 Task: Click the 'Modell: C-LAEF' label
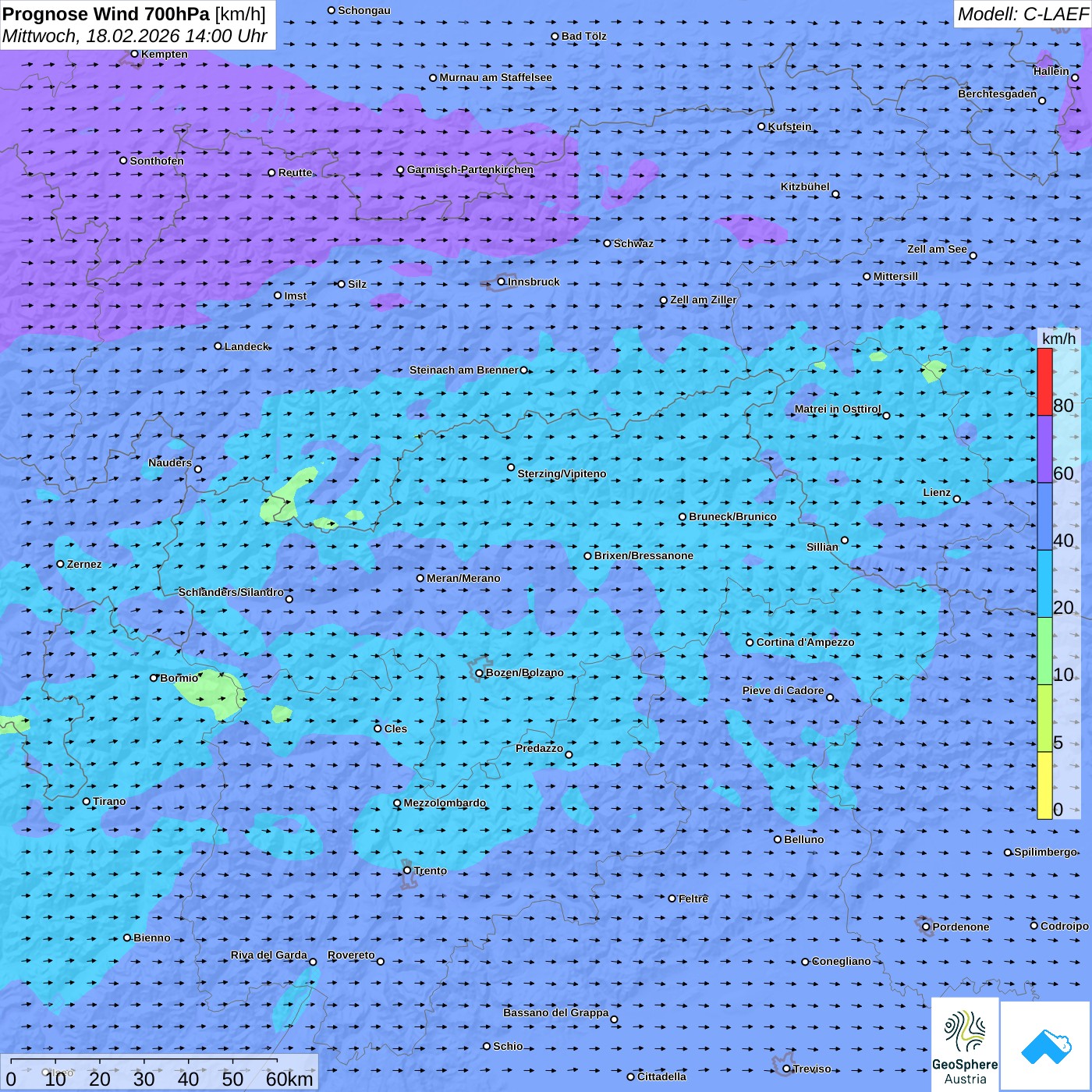pos(1023,14)
